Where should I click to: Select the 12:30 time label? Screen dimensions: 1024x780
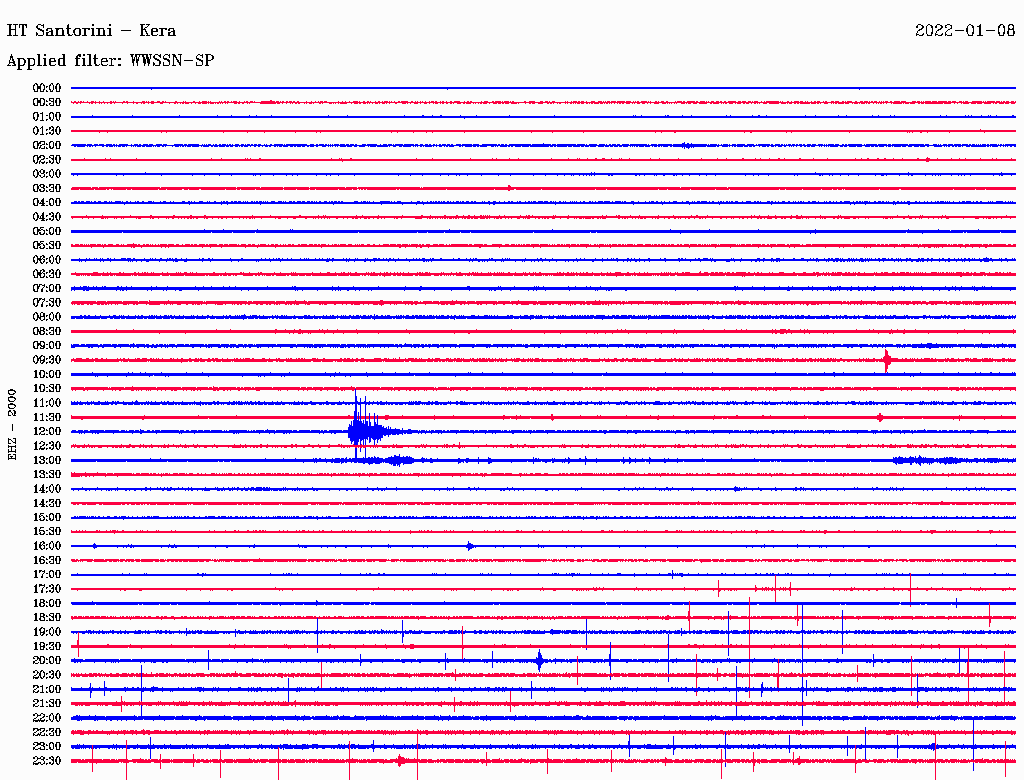click(47, 446)
